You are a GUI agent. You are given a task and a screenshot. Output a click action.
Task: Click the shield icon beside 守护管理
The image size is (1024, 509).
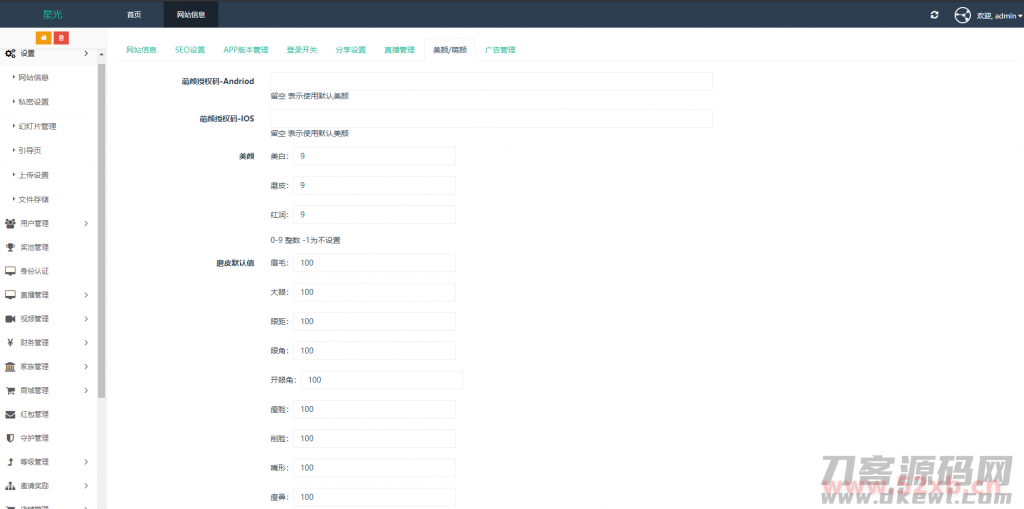(10, 438)
